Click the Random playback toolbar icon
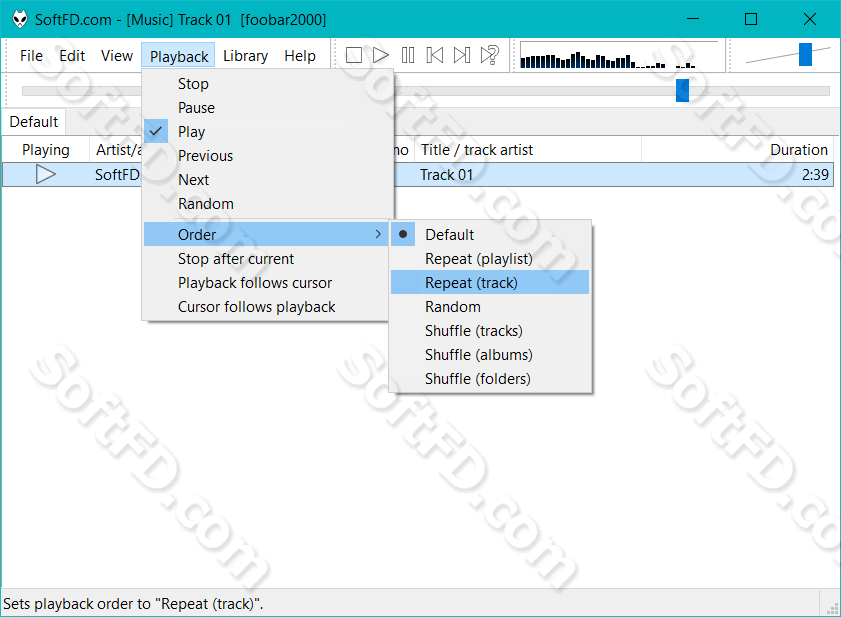Screen dimensions: 841x617 click(x=490, y=55)
